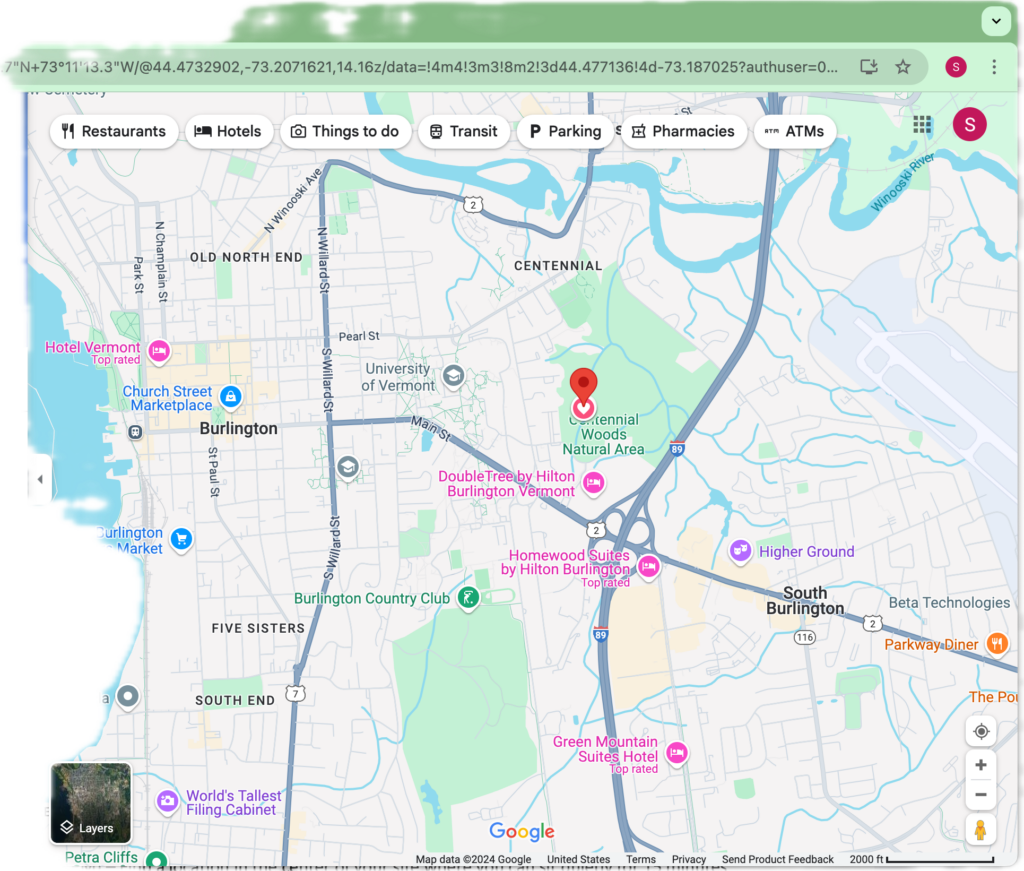Click the Parkway Diner restaurant pin
Viewport: 1024px width, 871px height.
(x=997, y=644)
